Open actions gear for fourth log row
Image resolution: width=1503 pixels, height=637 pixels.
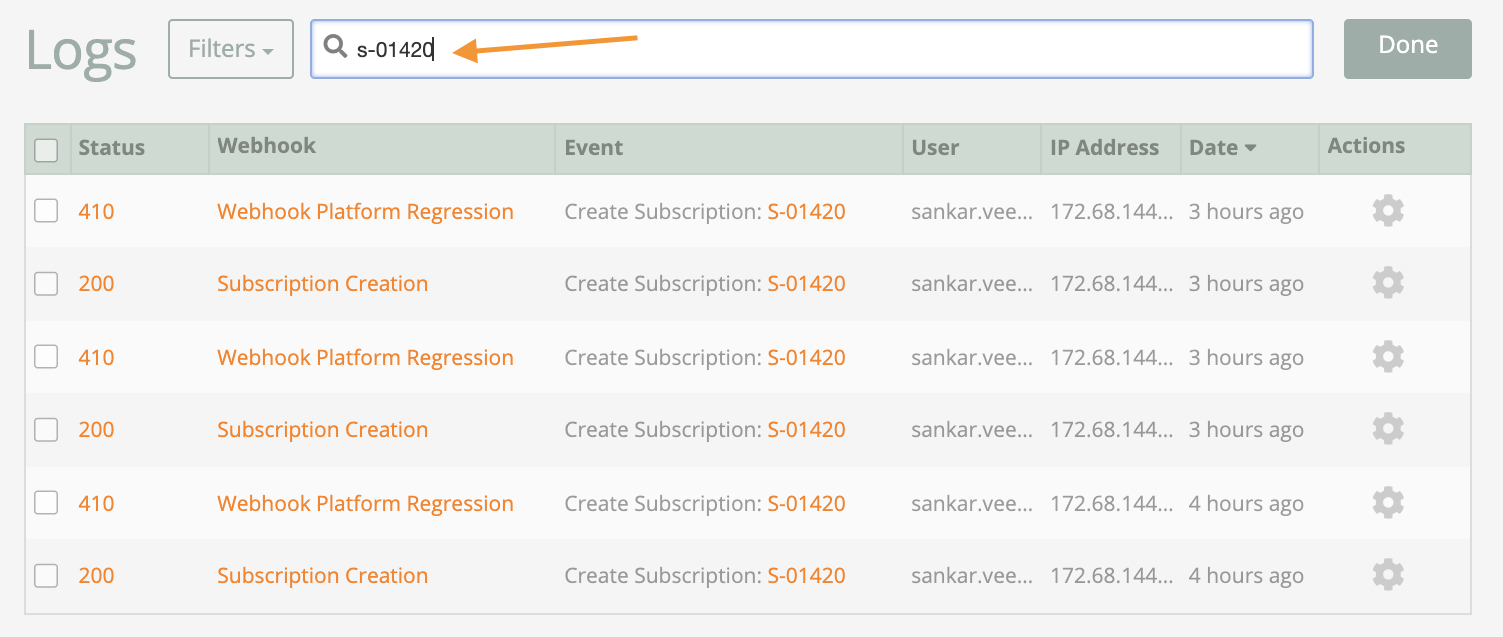pos(1388,429)
